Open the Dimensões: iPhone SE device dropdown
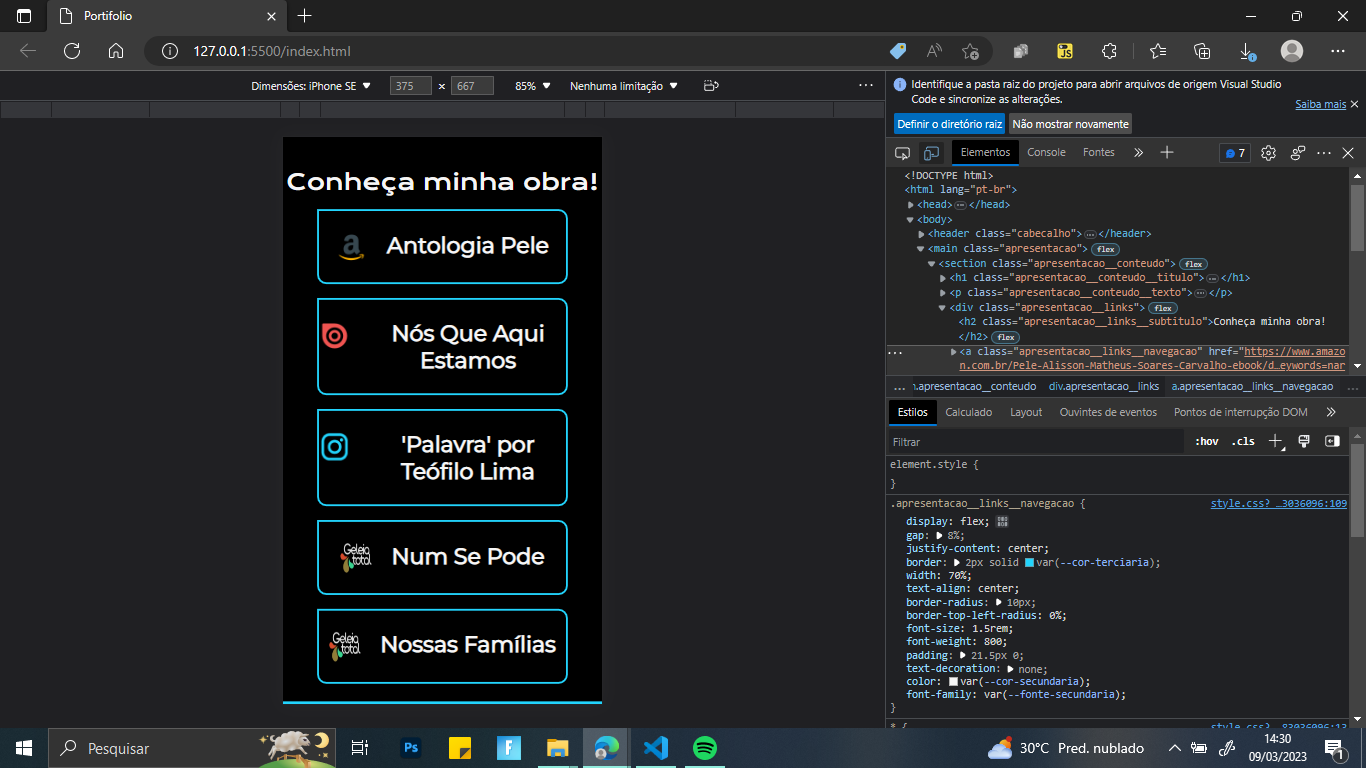1366x768 pixels. (x=311, y=86)
